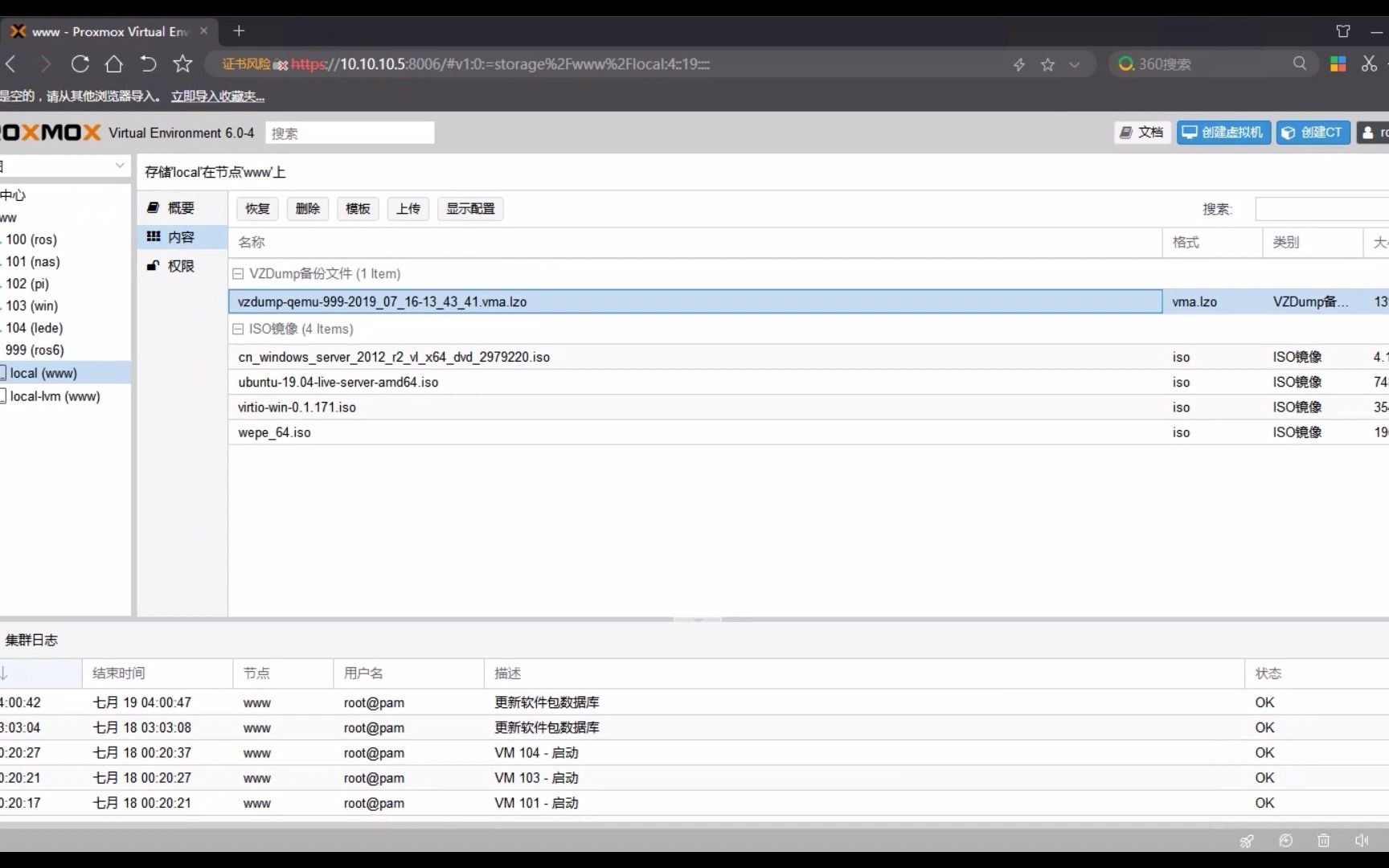
Task: Click the 上传 upload button
Action: 408,208
